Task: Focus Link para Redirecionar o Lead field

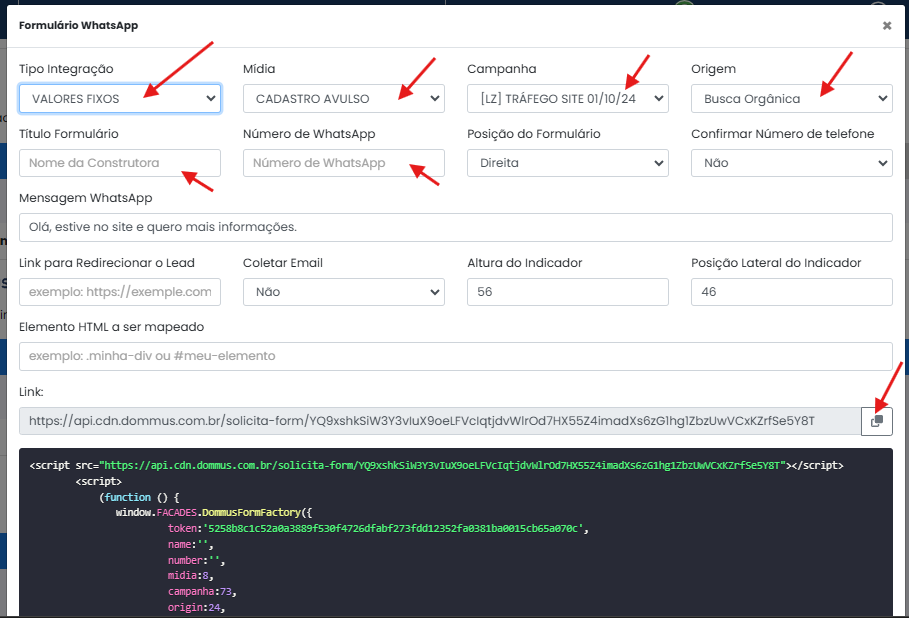Action: click(x=120, y=292)
